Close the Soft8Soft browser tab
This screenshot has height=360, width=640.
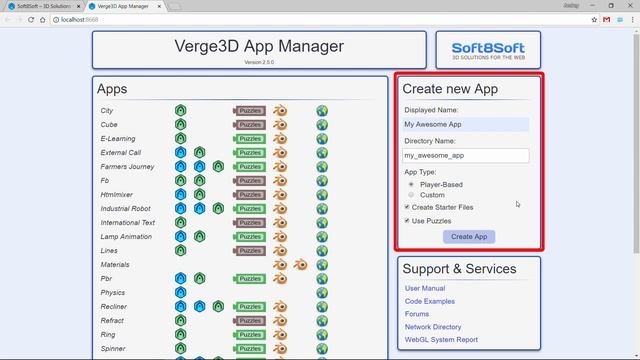pos(78,6)
